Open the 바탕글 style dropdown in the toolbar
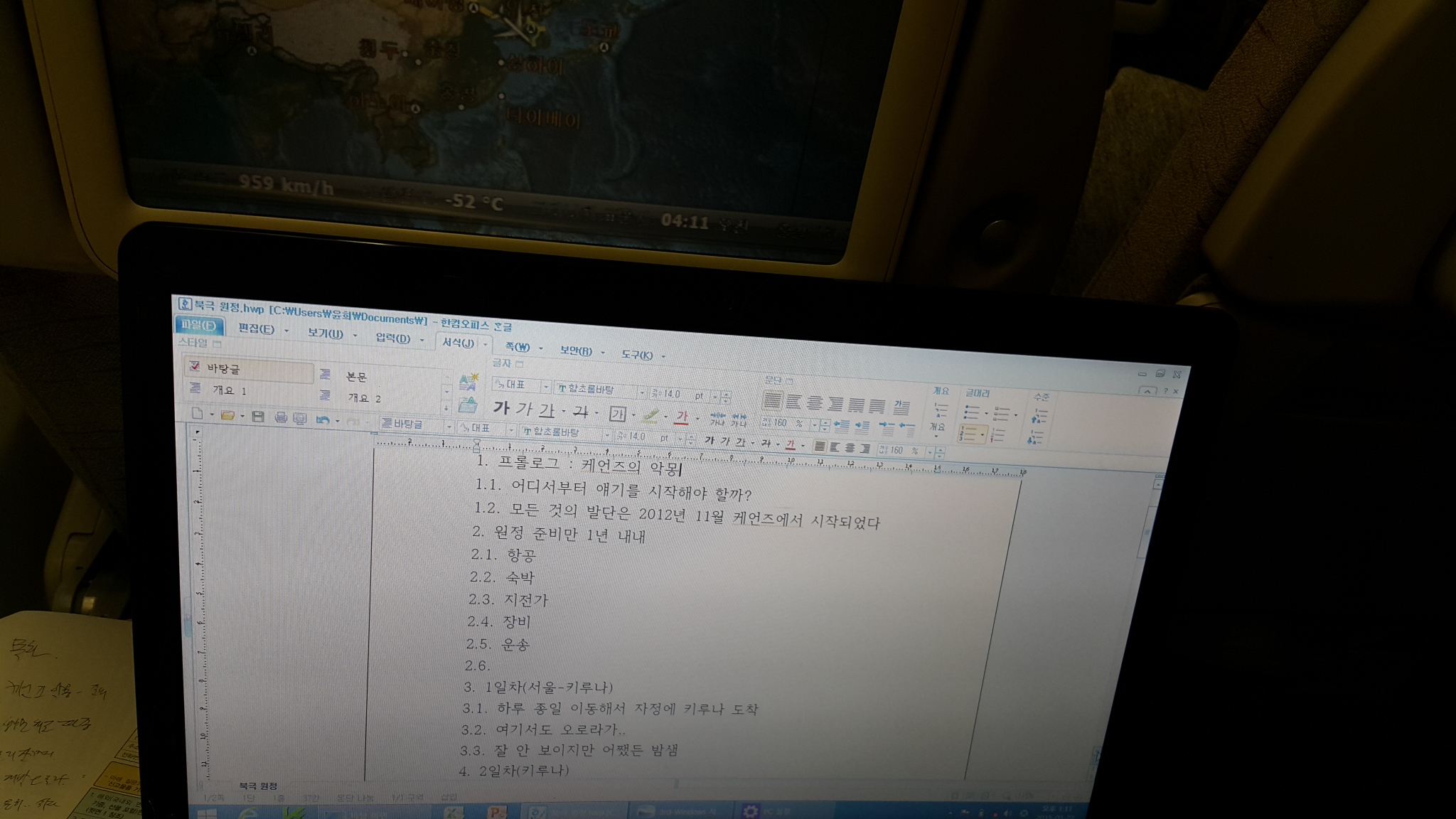The width and height of the screenshot is (1456, 819). [449, 426]
